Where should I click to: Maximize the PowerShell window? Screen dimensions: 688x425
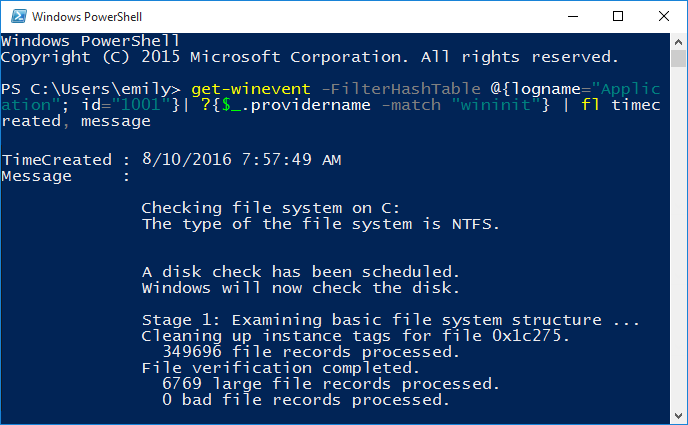tap(618, 16)
